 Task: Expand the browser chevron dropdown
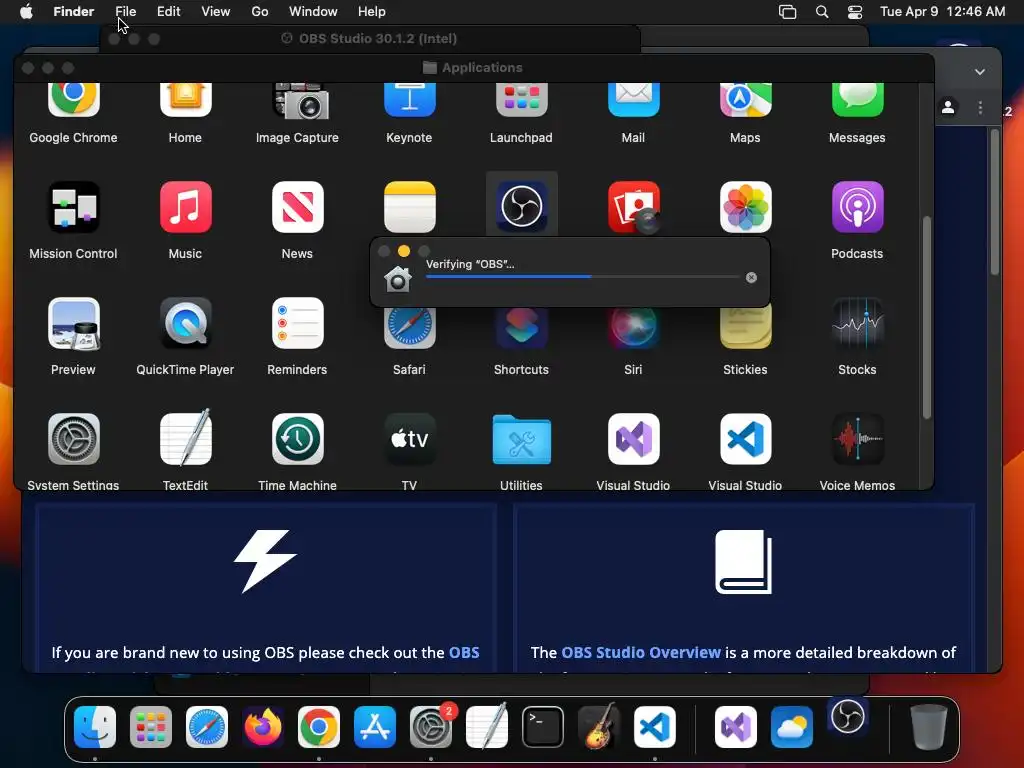pyautogui.click(x=980, y=72)
